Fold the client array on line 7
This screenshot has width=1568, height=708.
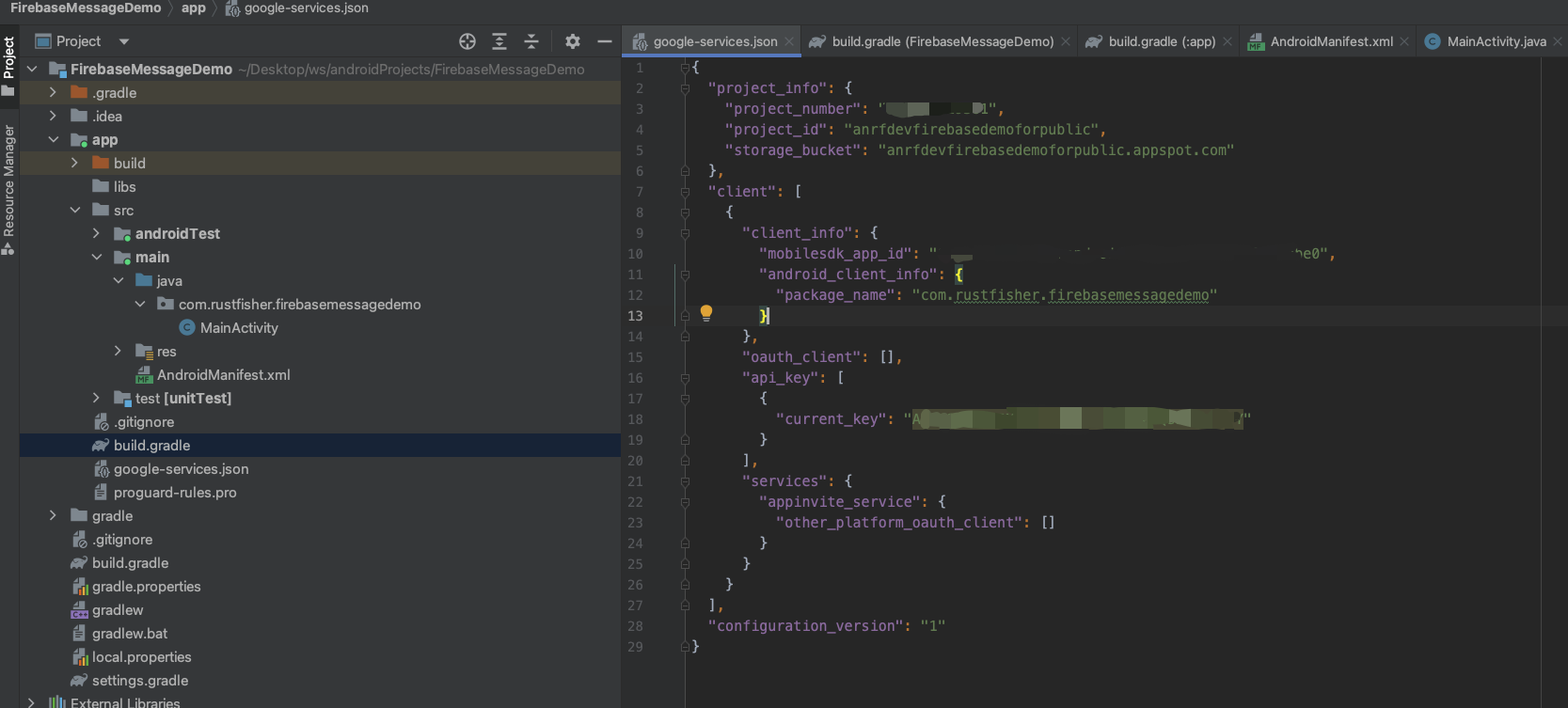[685, 192]
